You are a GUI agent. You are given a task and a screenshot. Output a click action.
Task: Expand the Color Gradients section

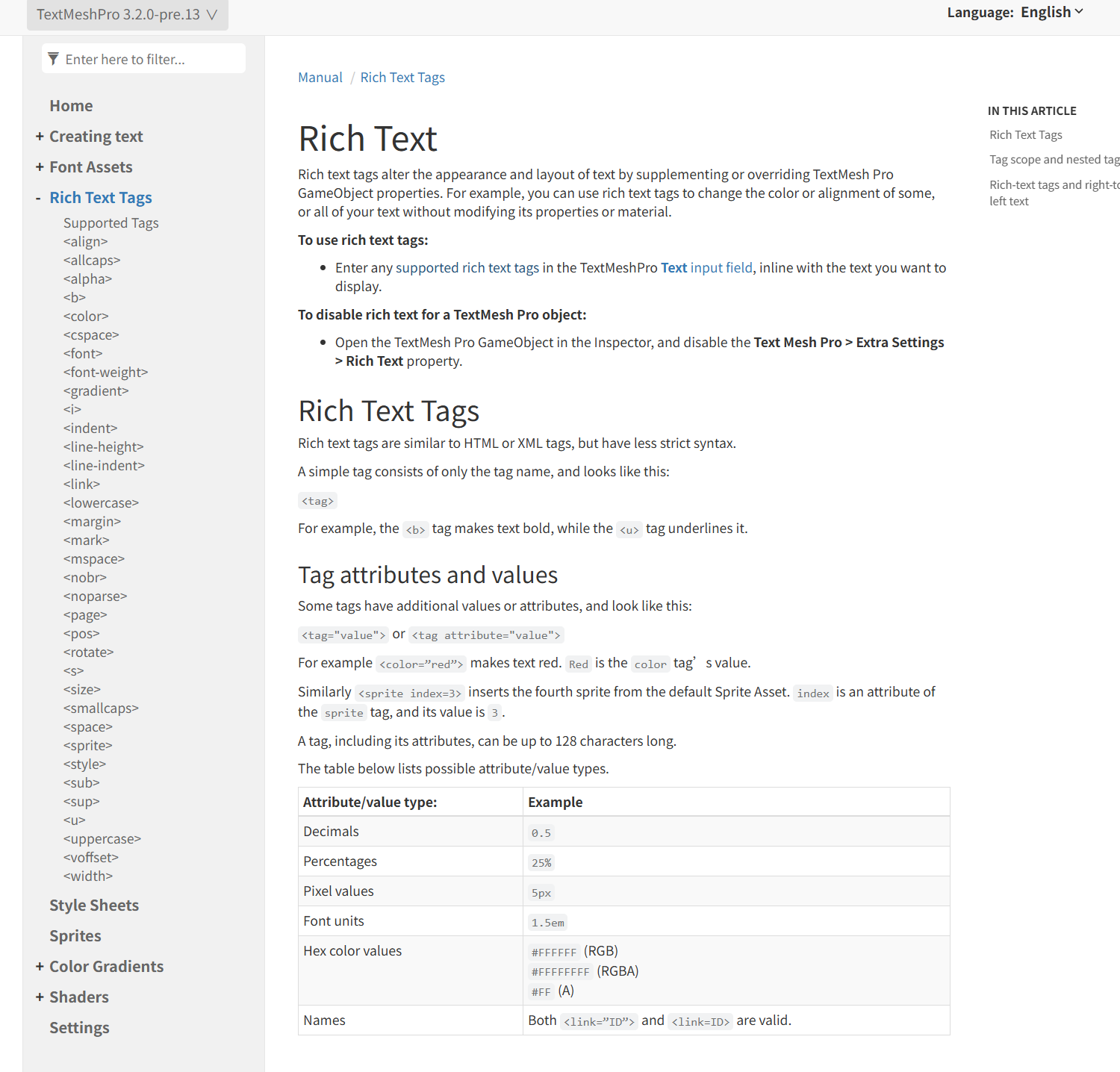(40, 967)
